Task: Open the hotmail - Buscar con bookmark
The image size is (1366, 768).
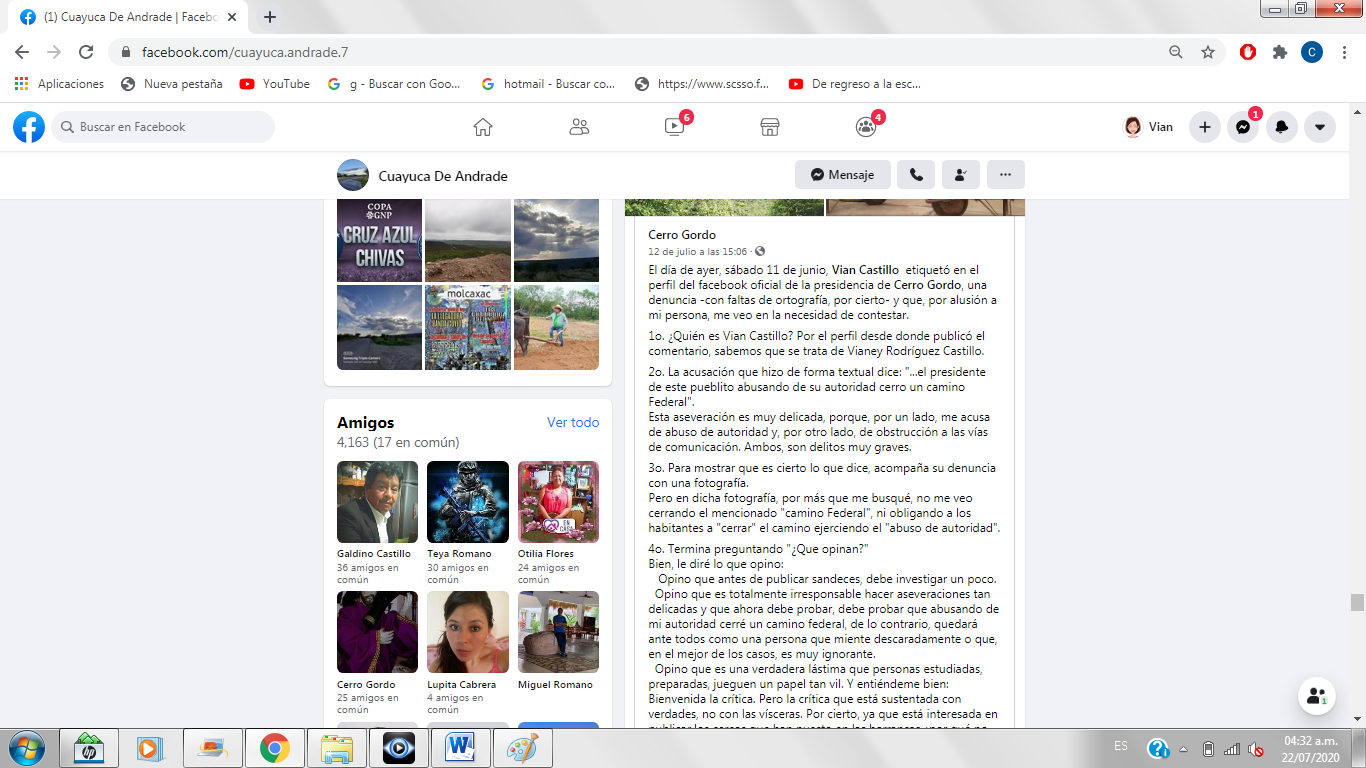Action: (x=548, y=84)
